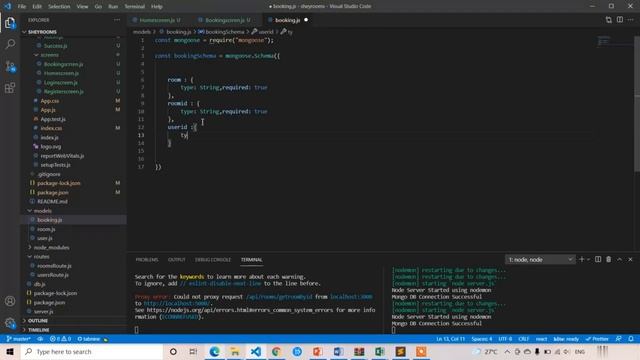Switch to the Bookingscreen.js editor tab
Screen dimensions: 640x360
(225, 20)
